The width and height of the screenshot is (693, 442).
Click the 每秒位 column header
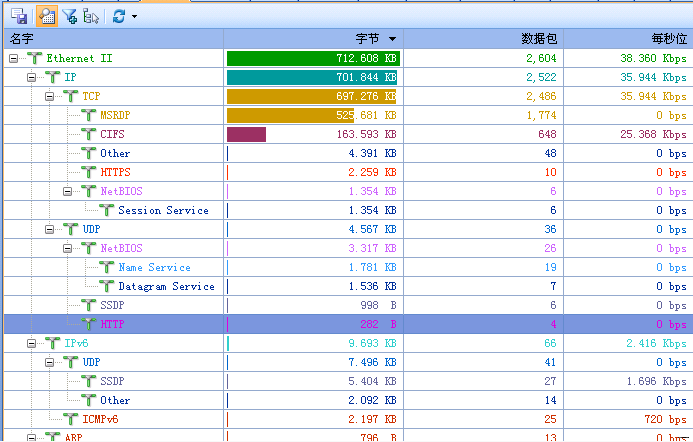[x=669, y=39]
